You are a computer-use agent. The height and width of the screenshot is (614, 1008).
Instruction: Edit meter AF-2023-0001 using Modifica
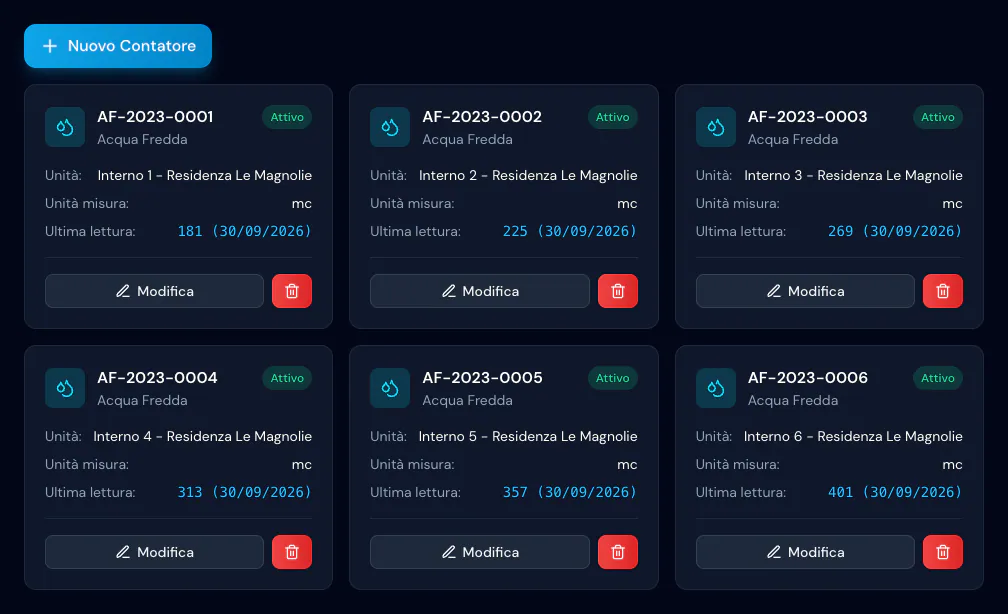[x=154, y=291]
